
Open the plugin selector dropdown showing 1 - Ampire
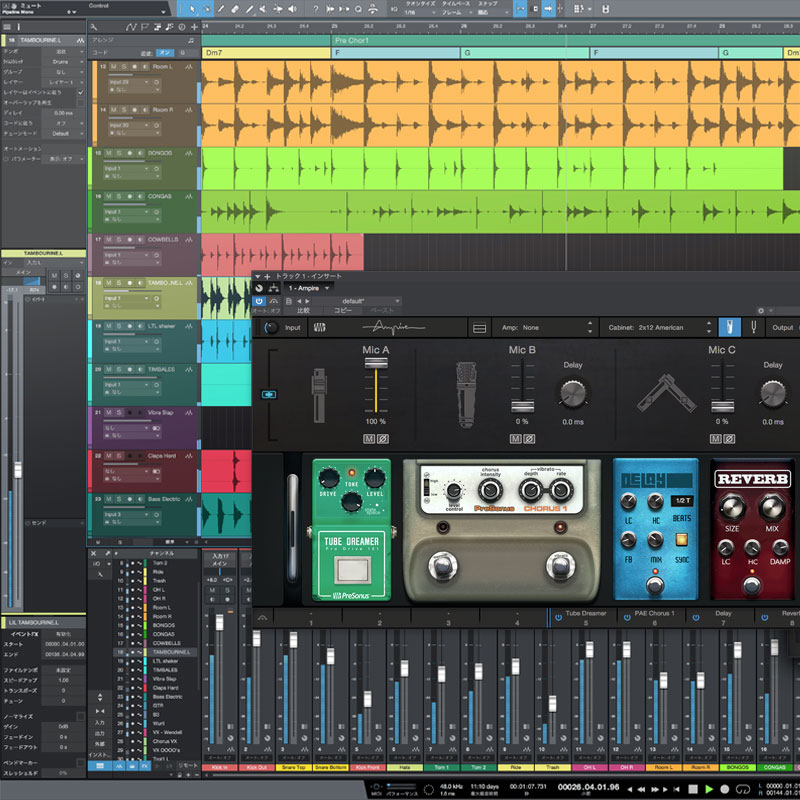309,288
